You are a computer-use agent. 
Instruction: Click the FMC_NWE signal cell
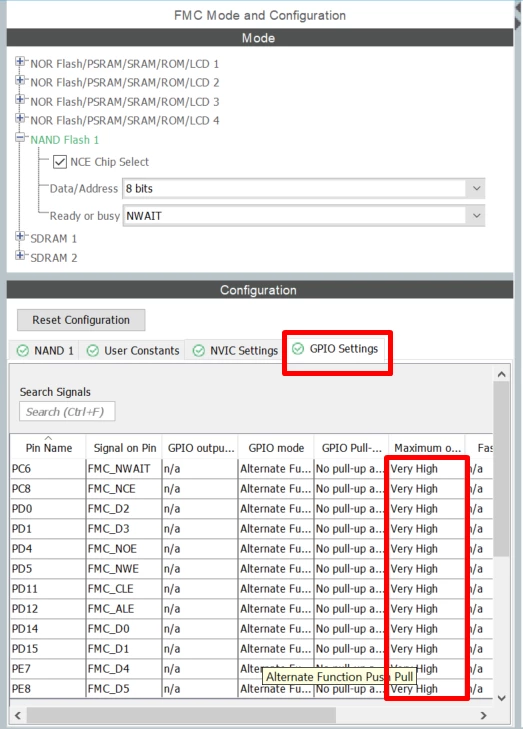coord(125,569)
